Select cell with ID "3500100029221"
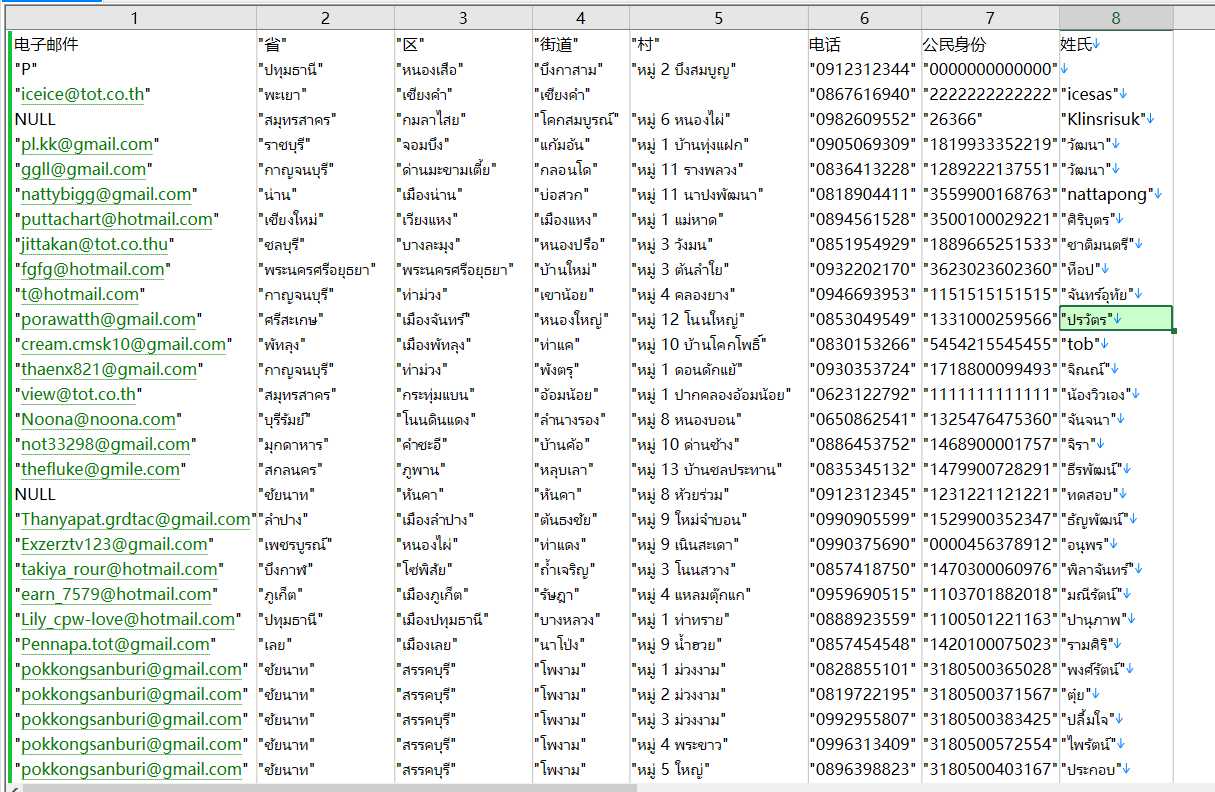Viewport: 1215px width, 792px height. [990, 219]
